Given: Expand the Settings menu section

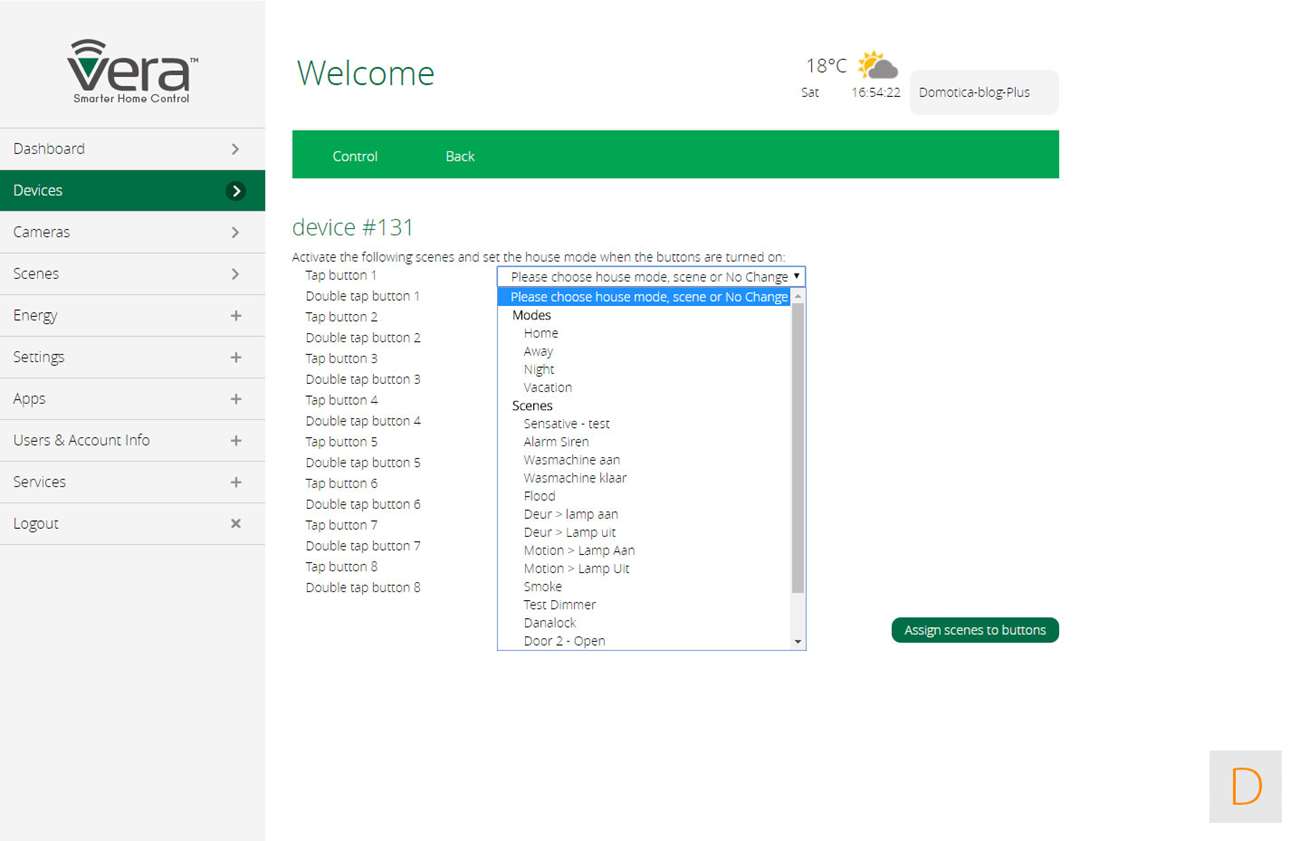Looking at the screenshot, I should coord(236,357).
